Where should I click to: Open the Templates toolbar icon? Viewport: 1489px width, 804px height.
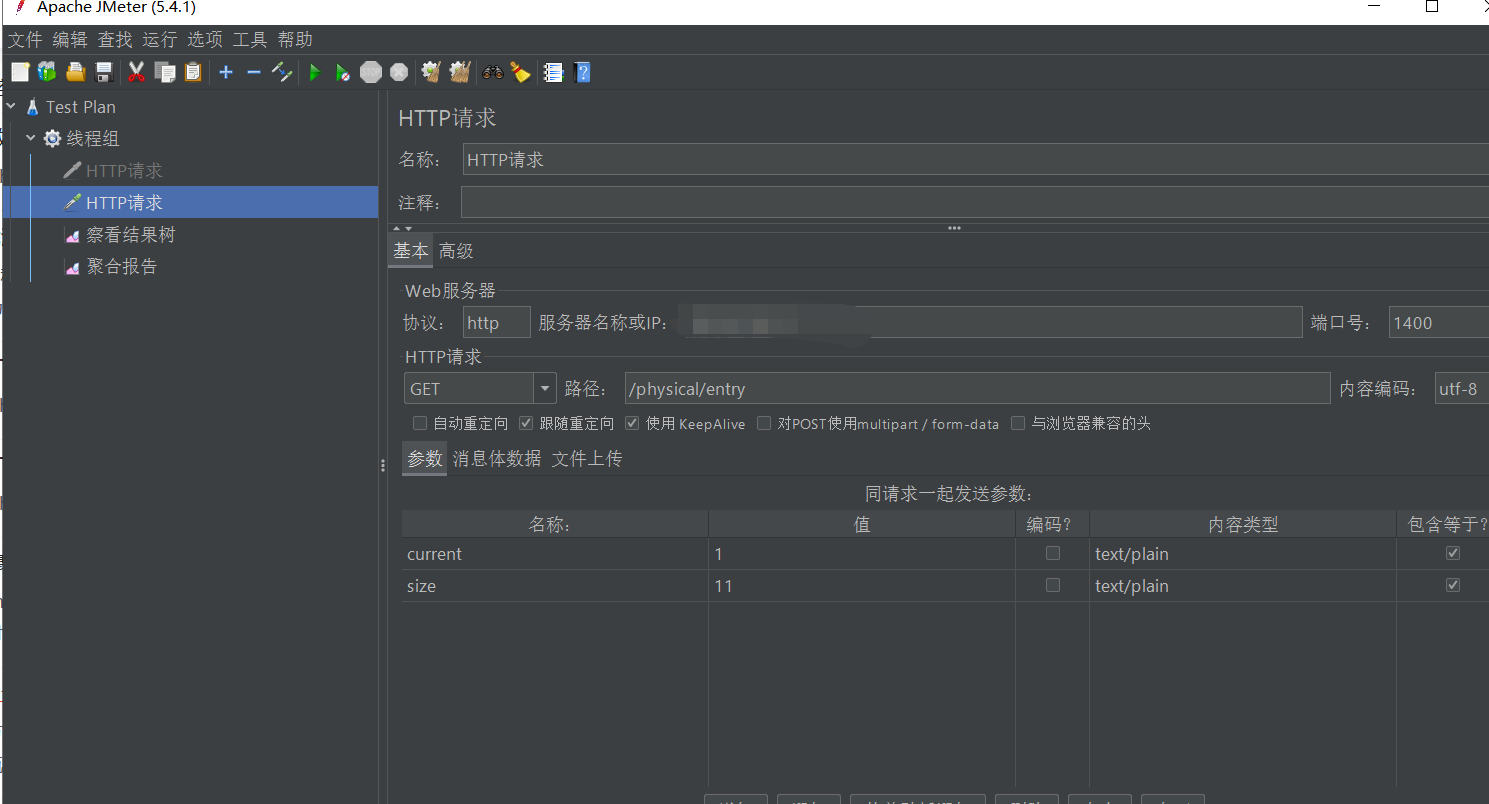[x=47, y=72]
